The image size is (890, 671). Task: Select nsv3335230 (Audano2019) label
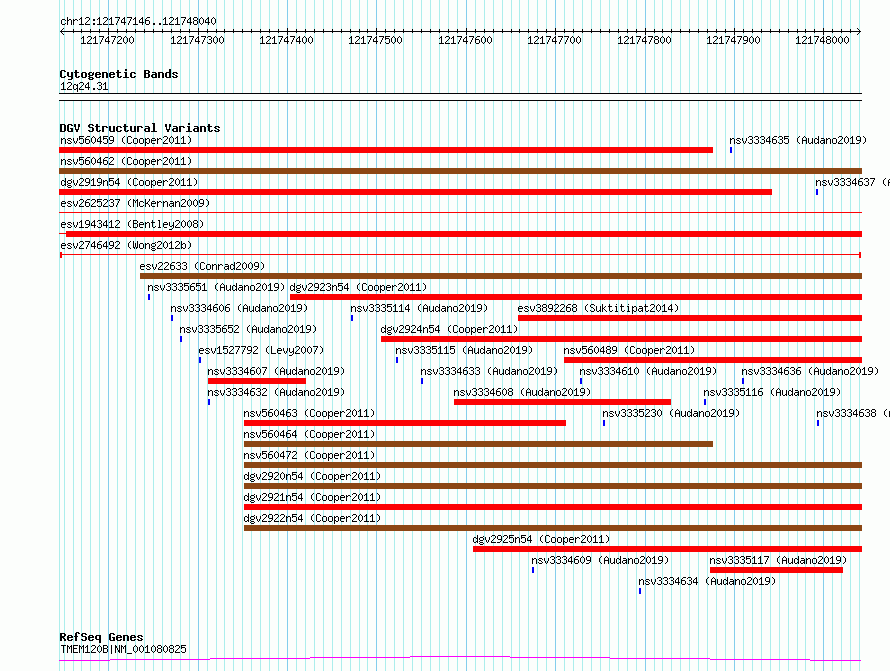pos(671,413)
